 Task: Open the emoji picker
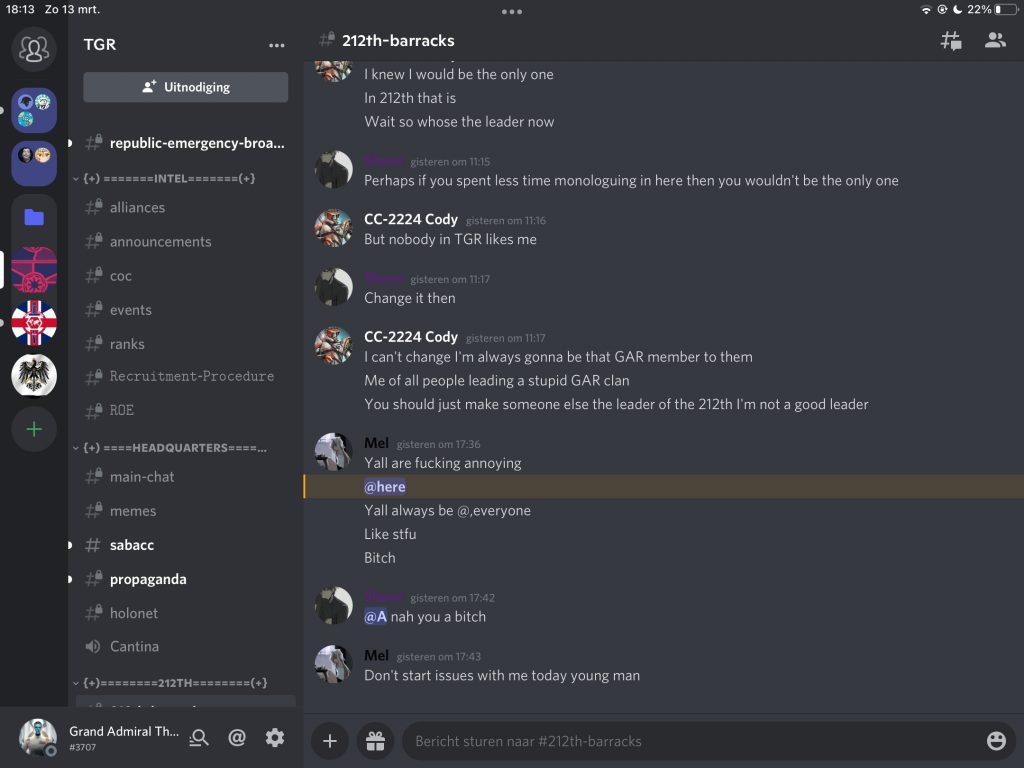pyautogui.click(x=995, y=741)
